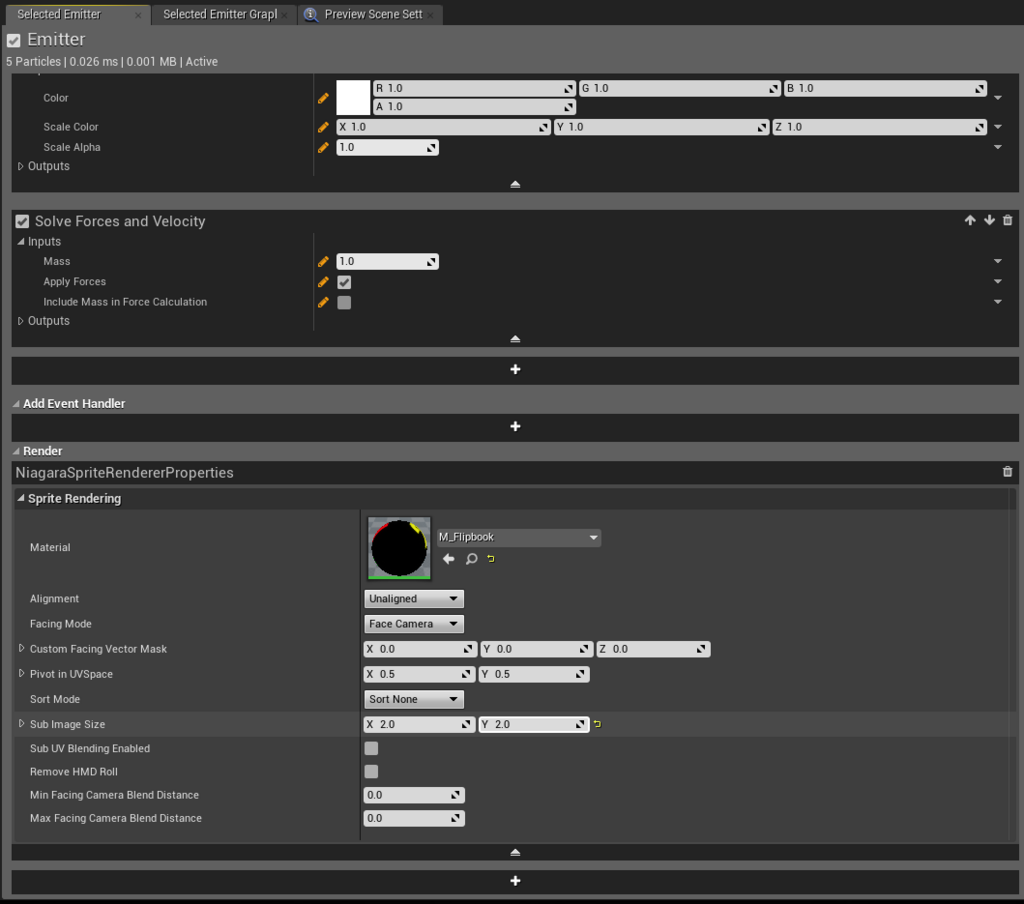Click the pencil icon beside Scale Alpha

[323, 148]
